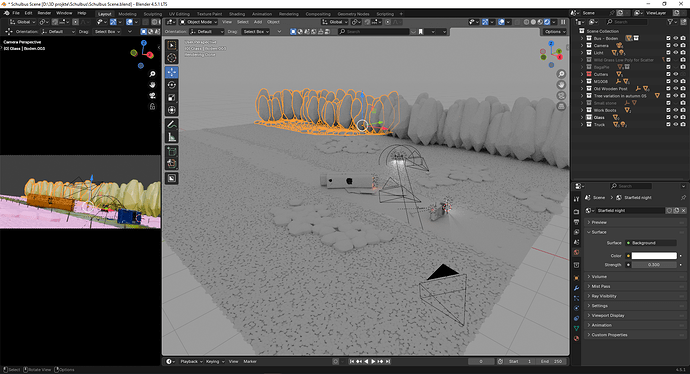690x374 pixels.
Task: Uncheck the Glass collection exclude checkbox
Action: click(668, 117)
